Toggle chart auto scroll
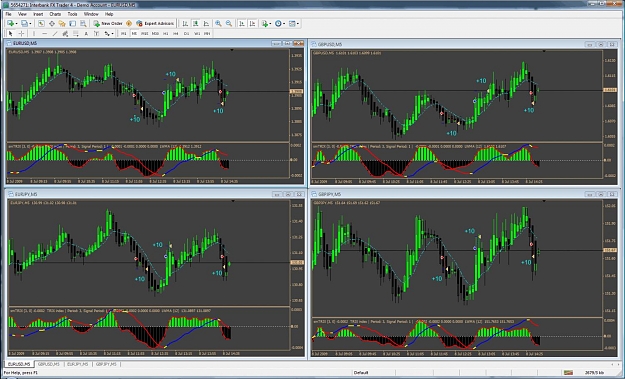The width and height of the screenshot is (625, 379). click(x=242, y=24)
